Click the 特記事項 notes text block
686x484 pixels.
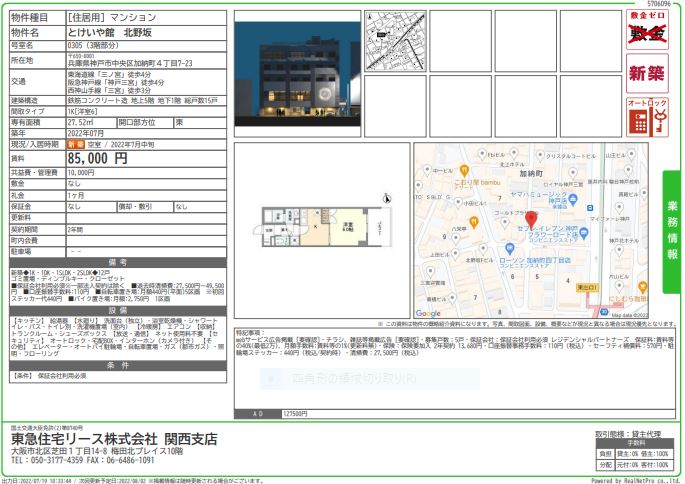[455, 343]
